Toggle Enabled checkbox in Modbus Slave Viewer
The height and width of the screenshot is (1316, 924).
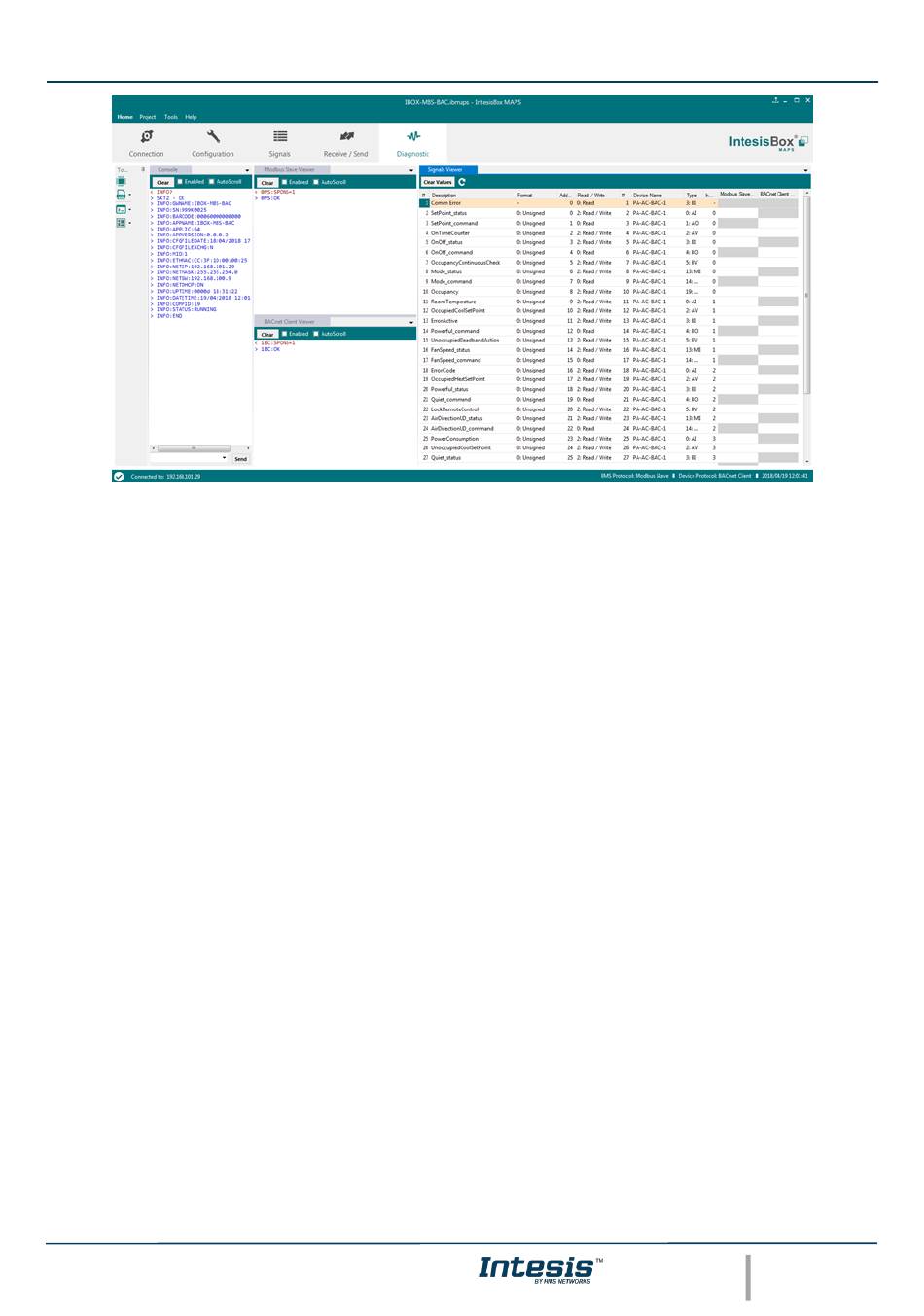pos(284,182)
